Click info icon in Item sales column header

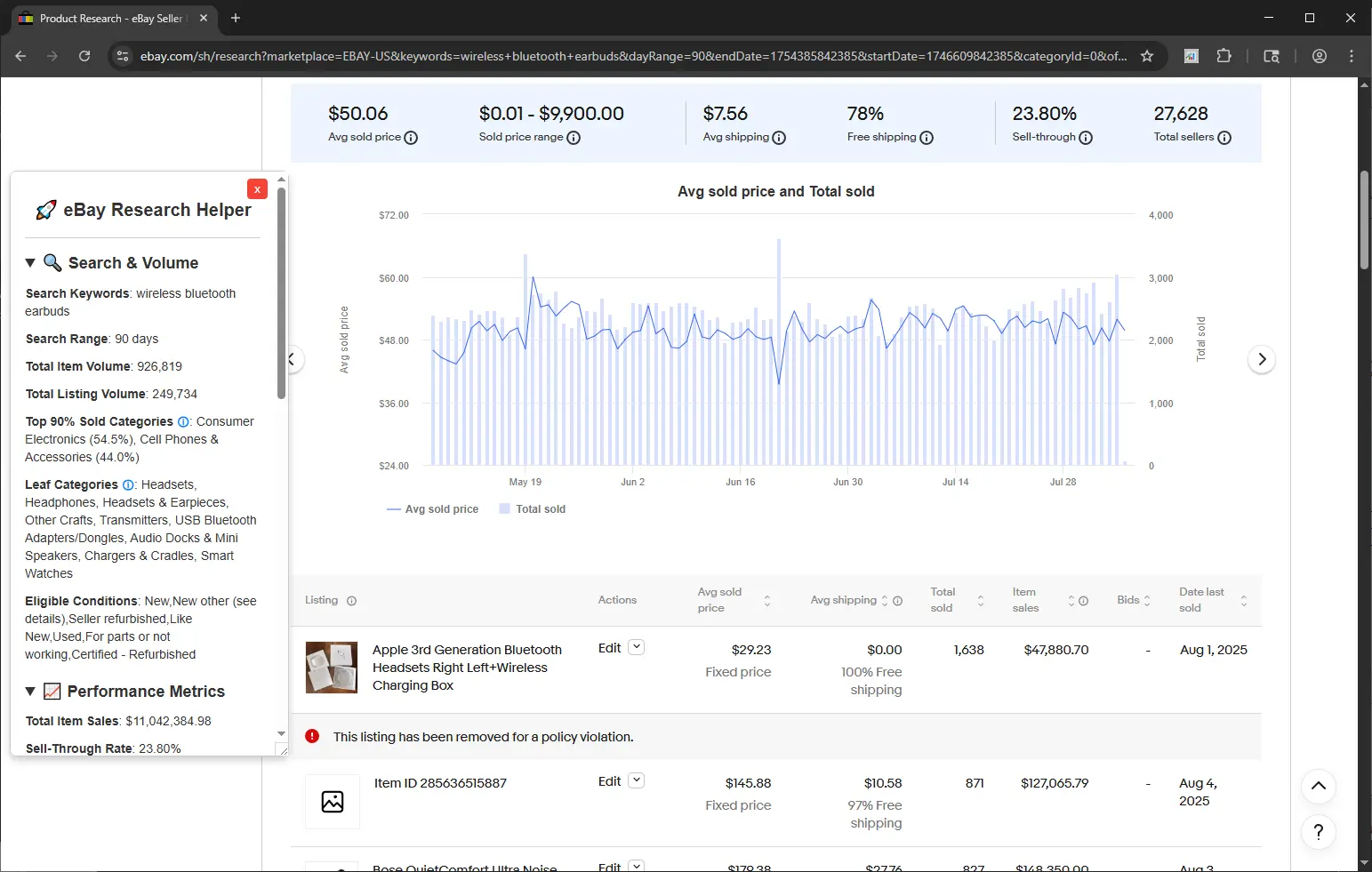tap(1084, 601)
